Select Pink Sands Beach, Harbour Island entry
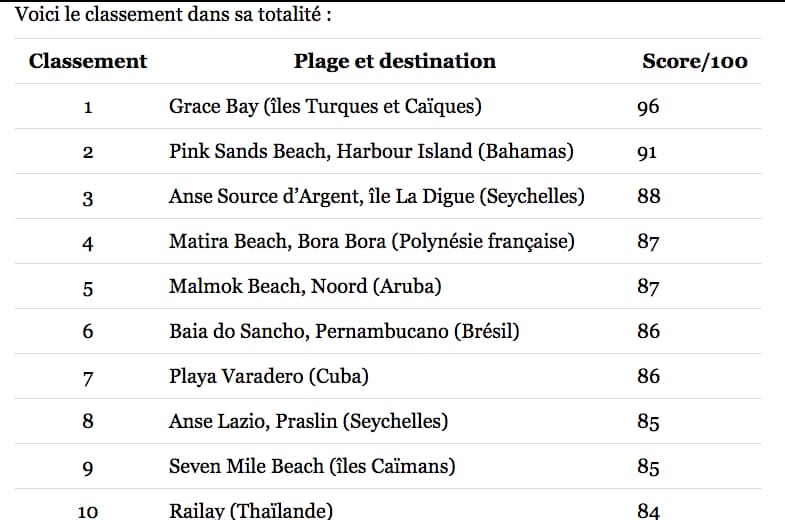 pyautogui.click(x=371, y=151)
